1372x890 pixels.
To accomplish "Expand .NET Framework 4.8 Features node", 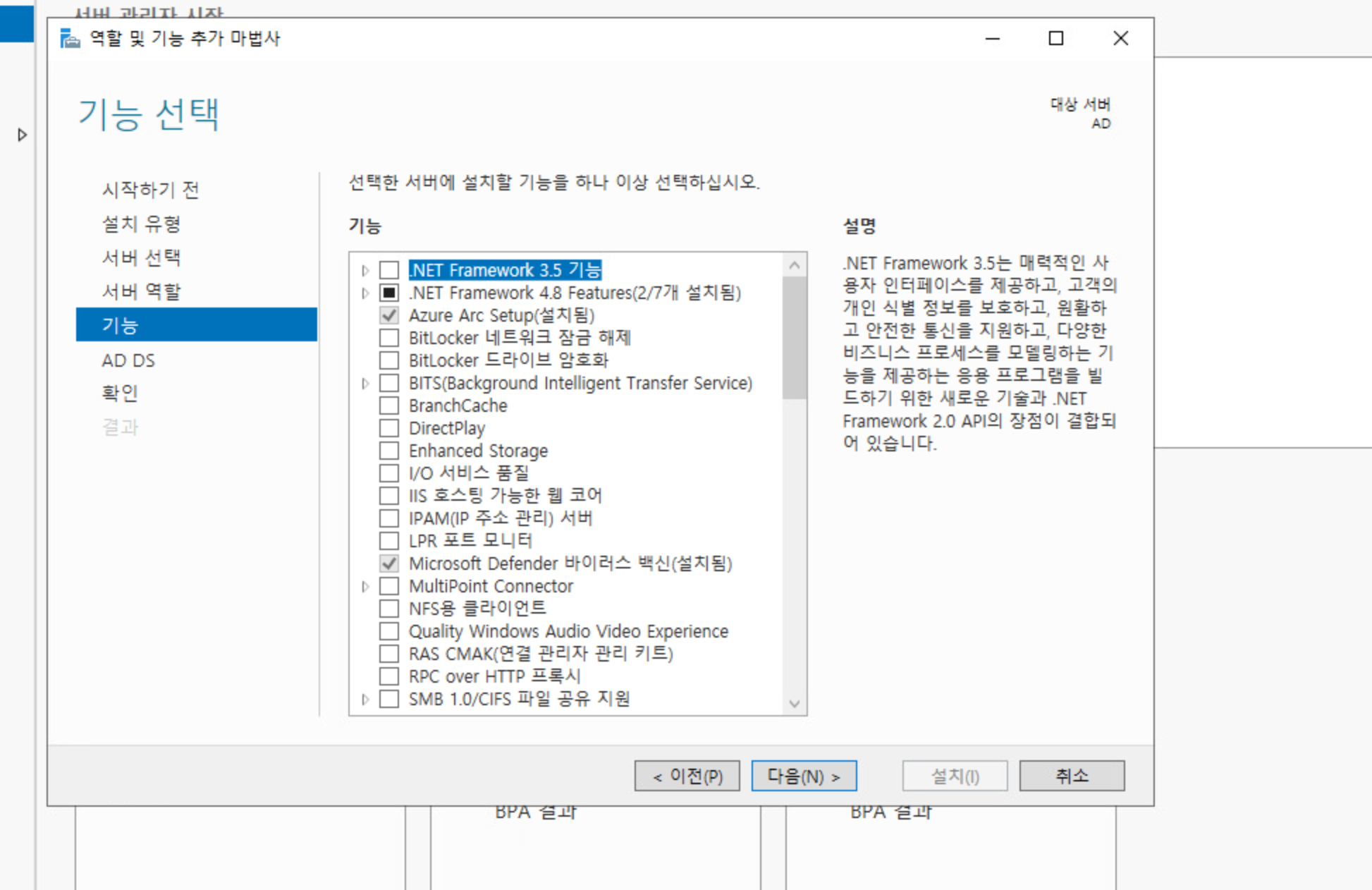I will tap(365, 293).
